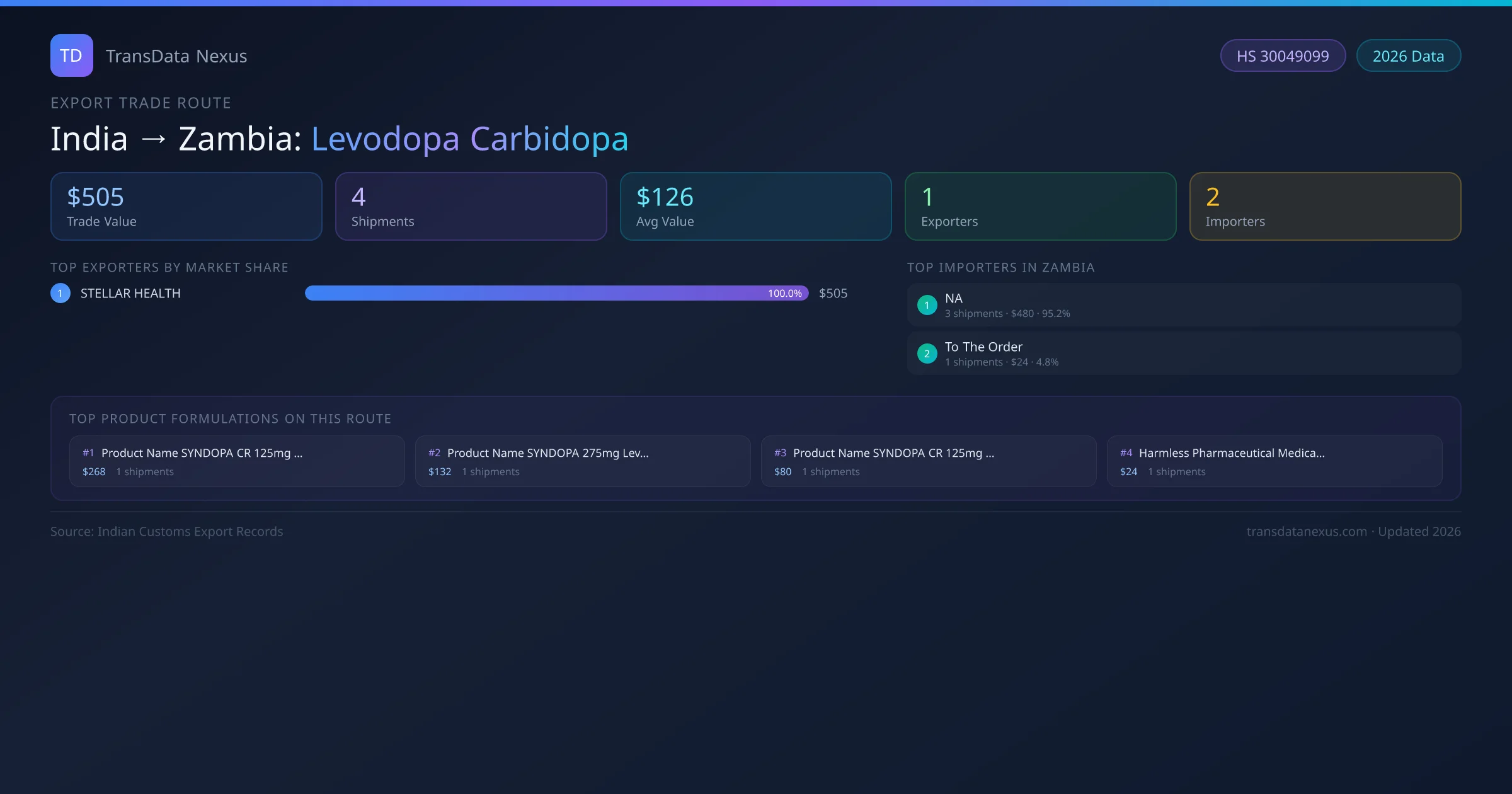Open the NA importer row
The height and width of the screenshot is (794, 1512).
click(1184, 305)
